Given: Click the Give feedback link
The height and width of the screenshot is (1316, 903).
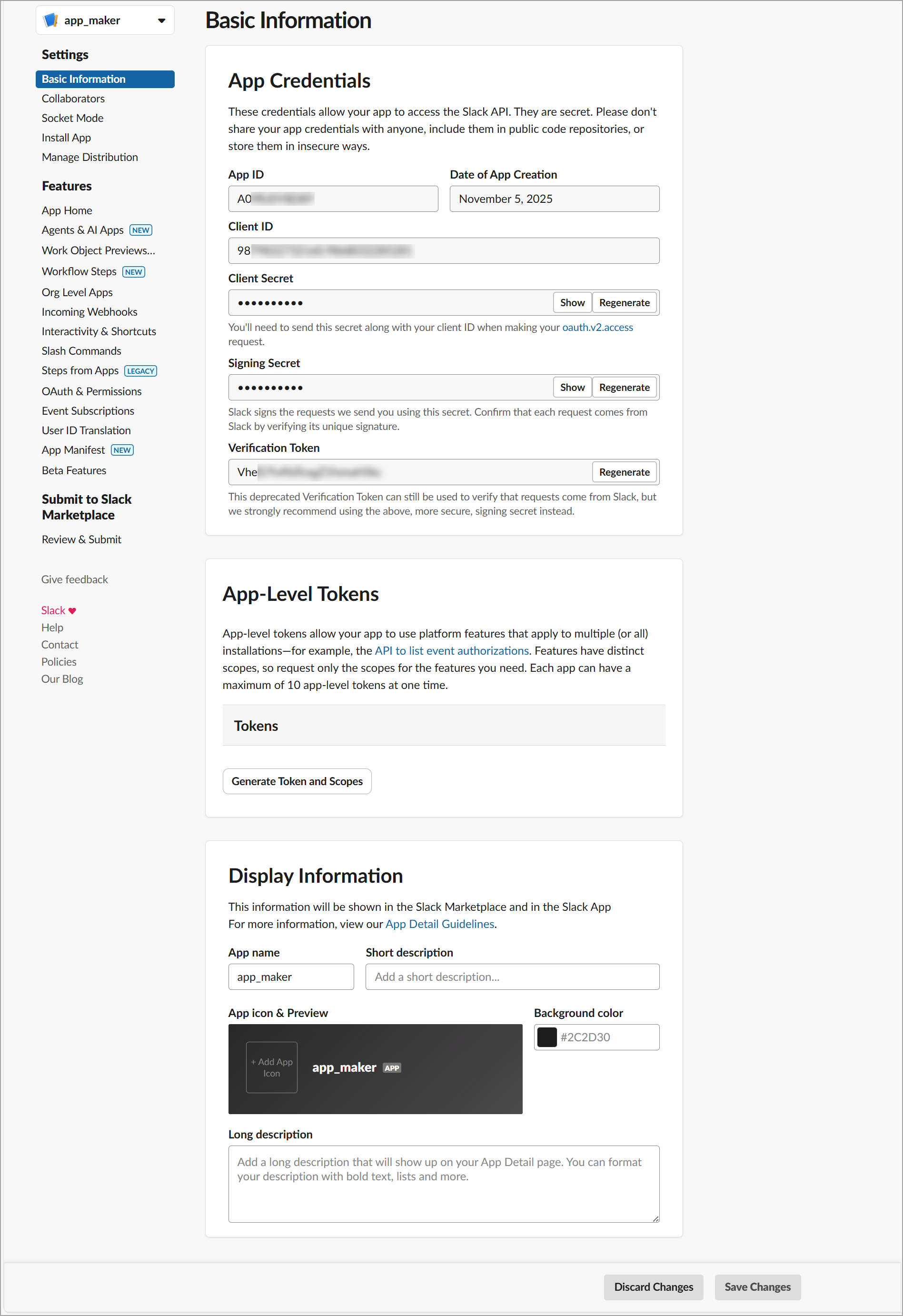Looking at the screenshot, I should point(75,579).
